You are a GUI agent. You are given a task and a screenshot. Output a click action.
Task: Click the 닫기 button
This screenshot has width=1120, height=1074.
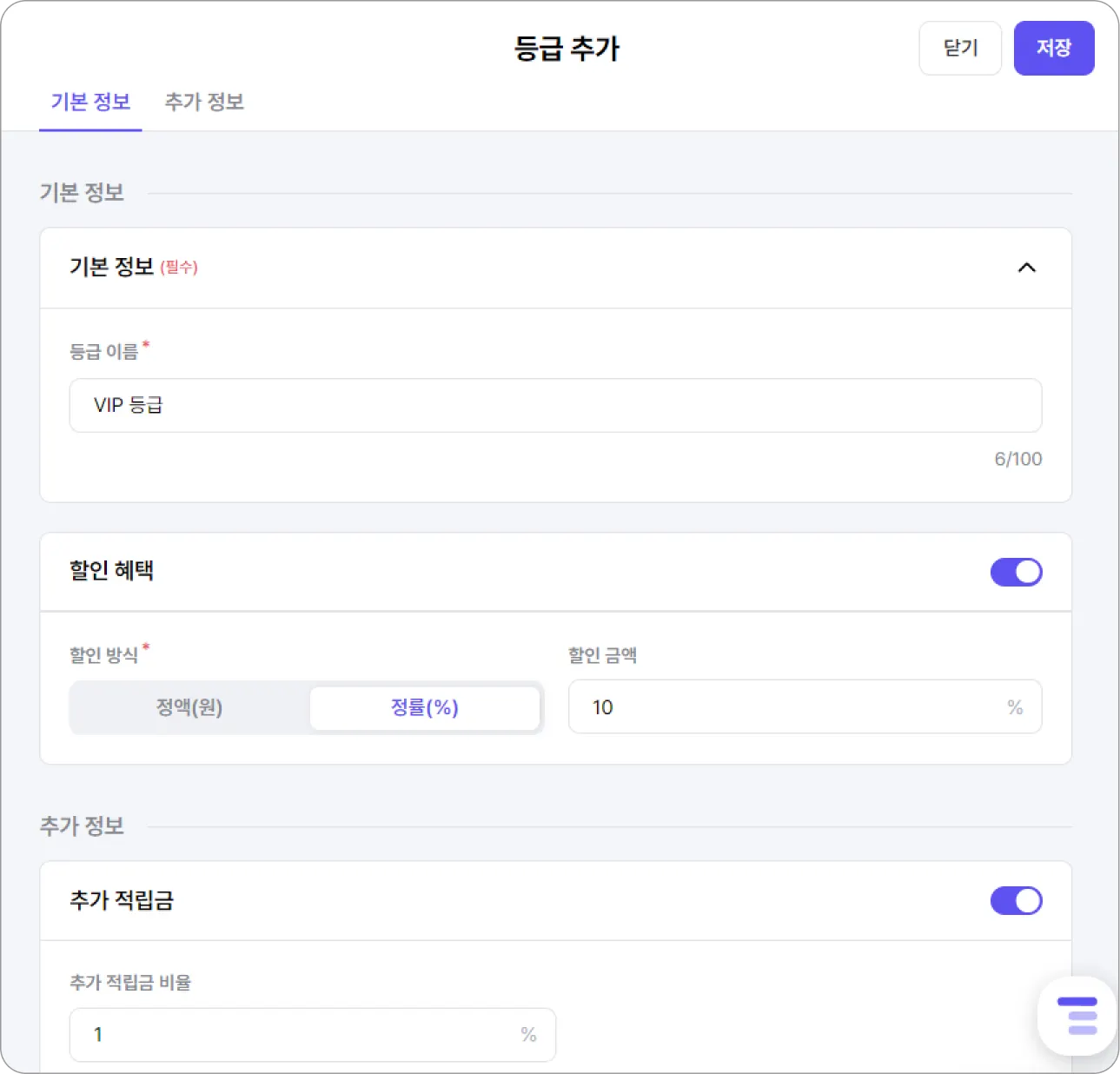[960, 49]
